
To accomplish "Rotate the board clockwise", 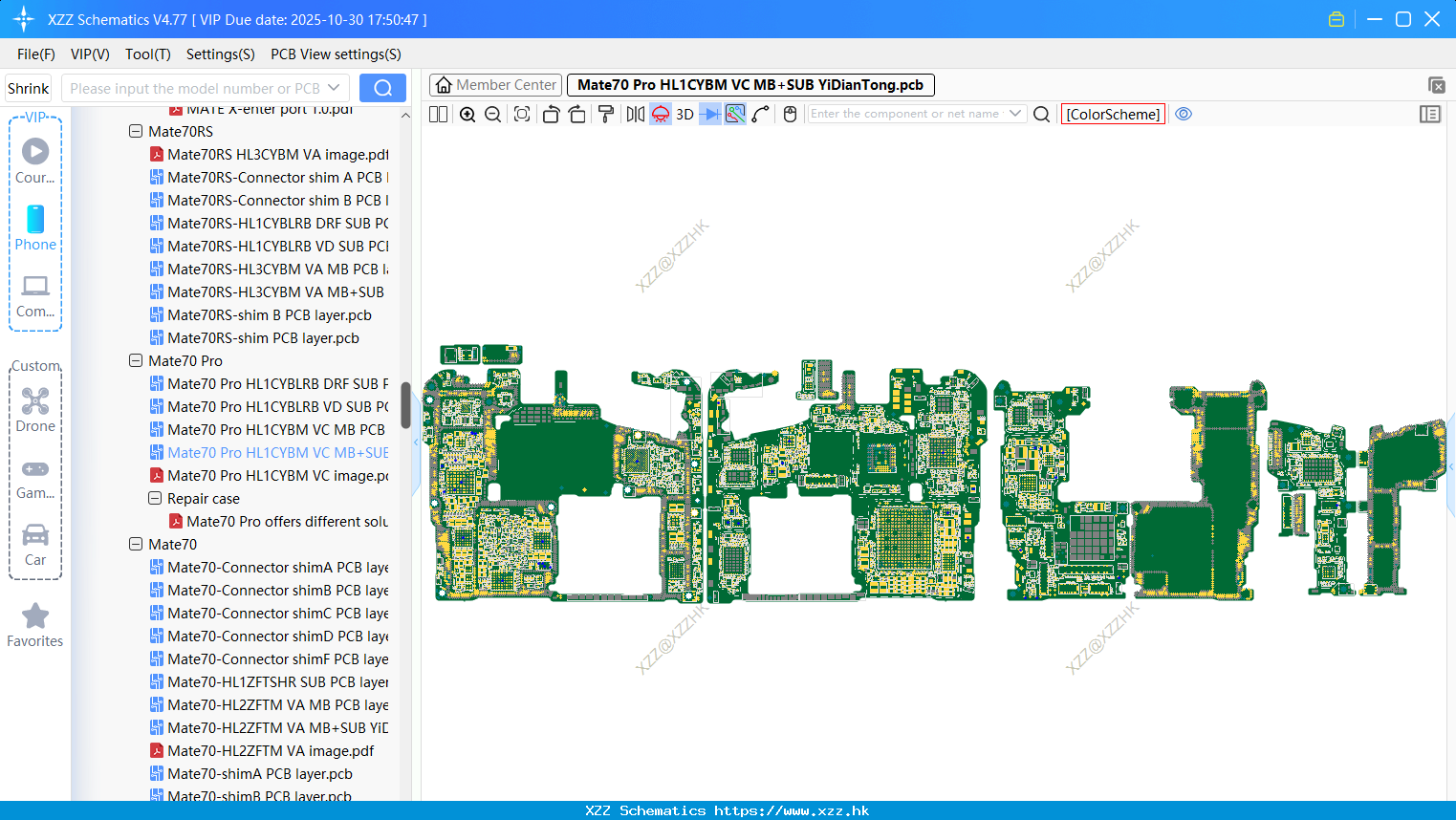I will click(x=576, y=114).
